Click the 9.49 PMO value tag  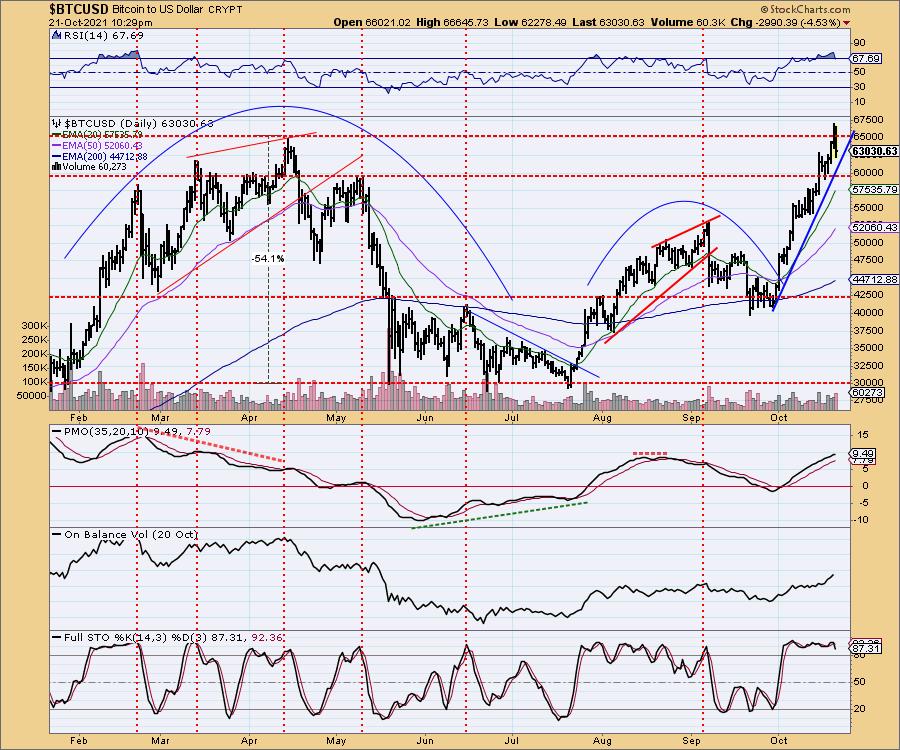point(864,452)
